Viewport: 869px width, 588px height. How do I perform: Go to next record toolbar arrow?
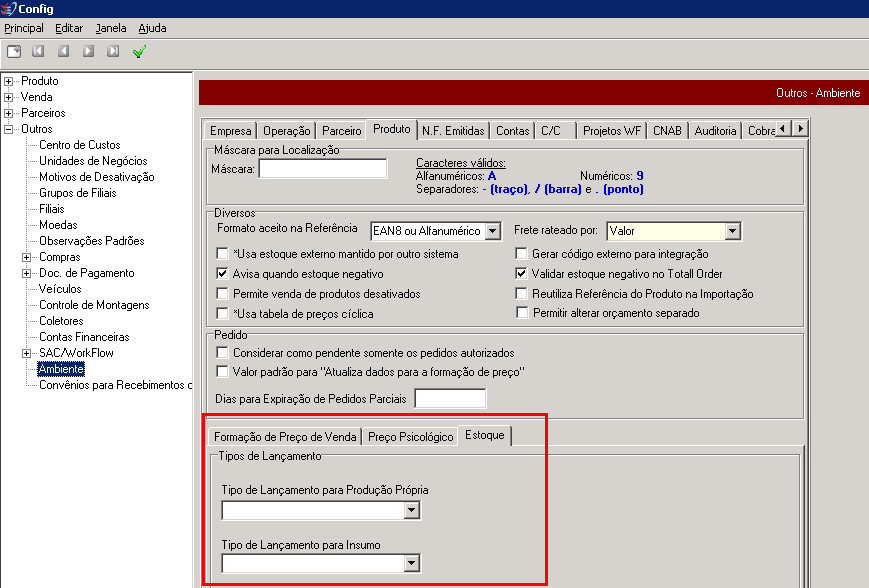(88, 52)
